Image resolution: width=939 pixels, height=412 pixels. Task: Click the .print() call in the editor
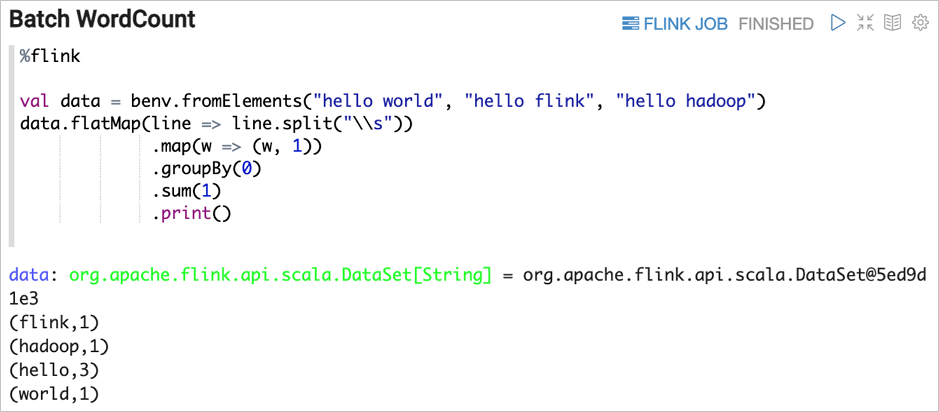coord(192,214)
